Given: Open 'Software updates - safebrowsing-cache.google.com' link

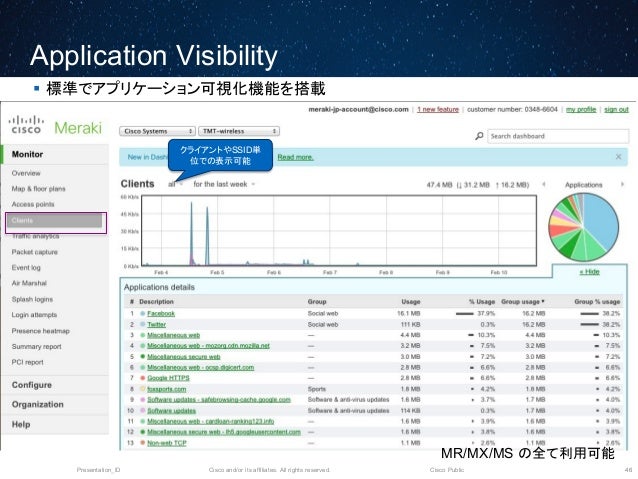Looking at the screenshot, I should click(x=219, y=400).
